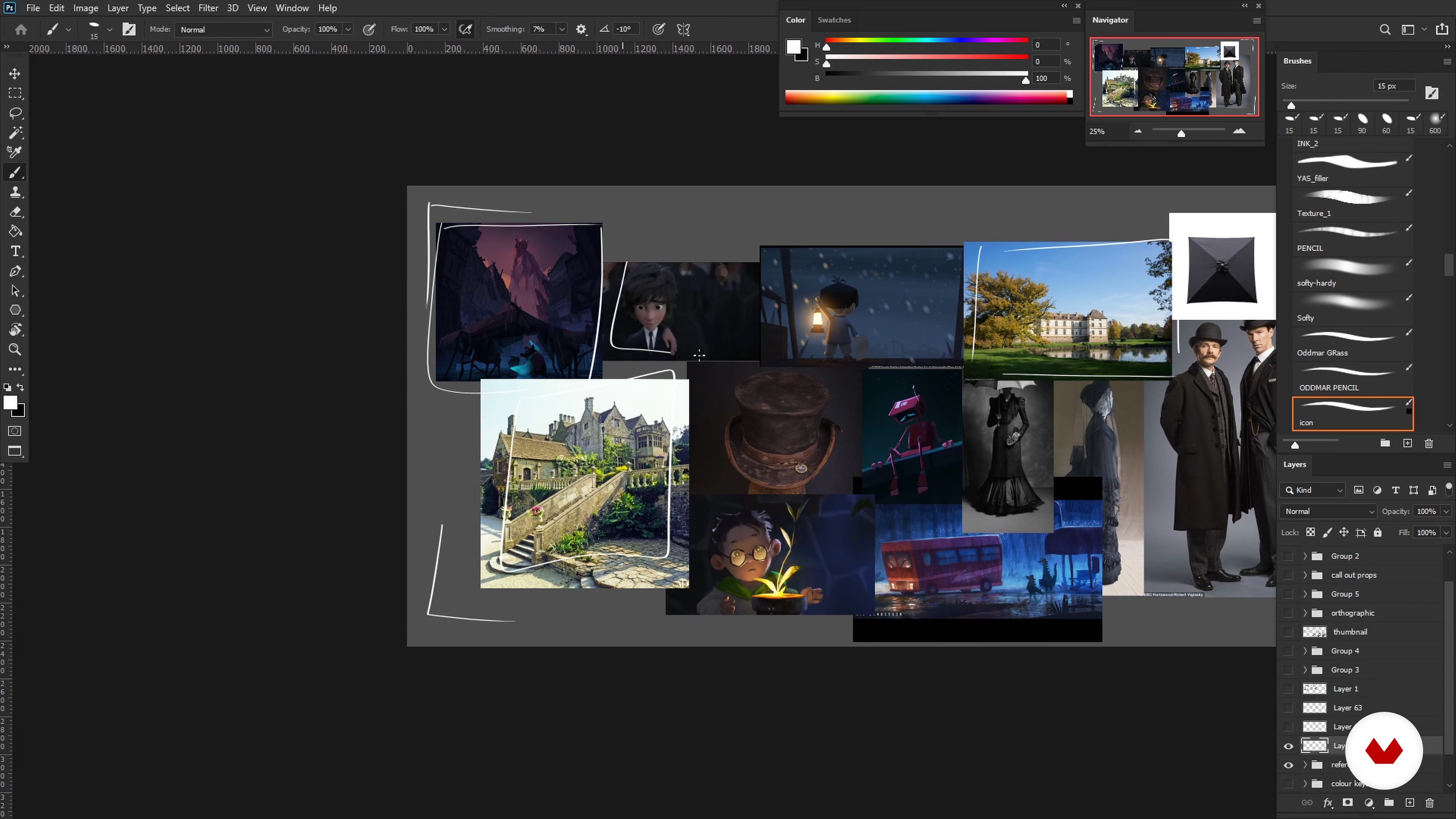Enable airbrush-style build-up
Image resolution: width=1456 pixels, height=819 pixels.
tap(466, 30)
